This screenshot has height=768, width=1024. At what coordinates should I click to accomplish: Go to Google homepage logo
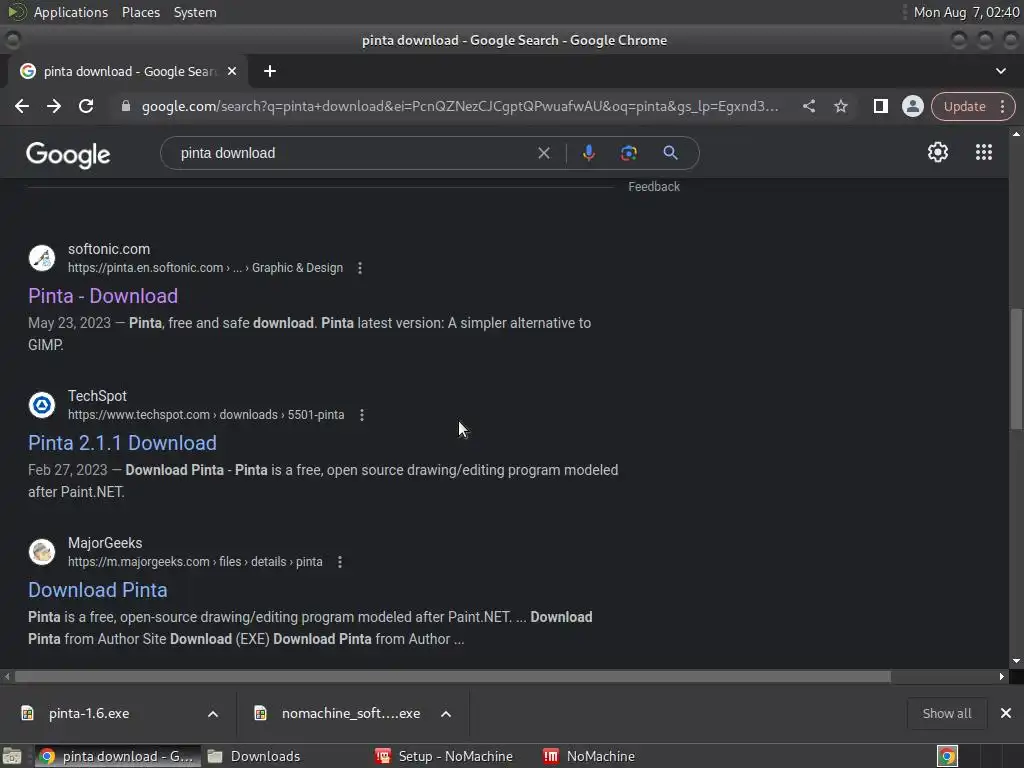(x=69, y=155)
